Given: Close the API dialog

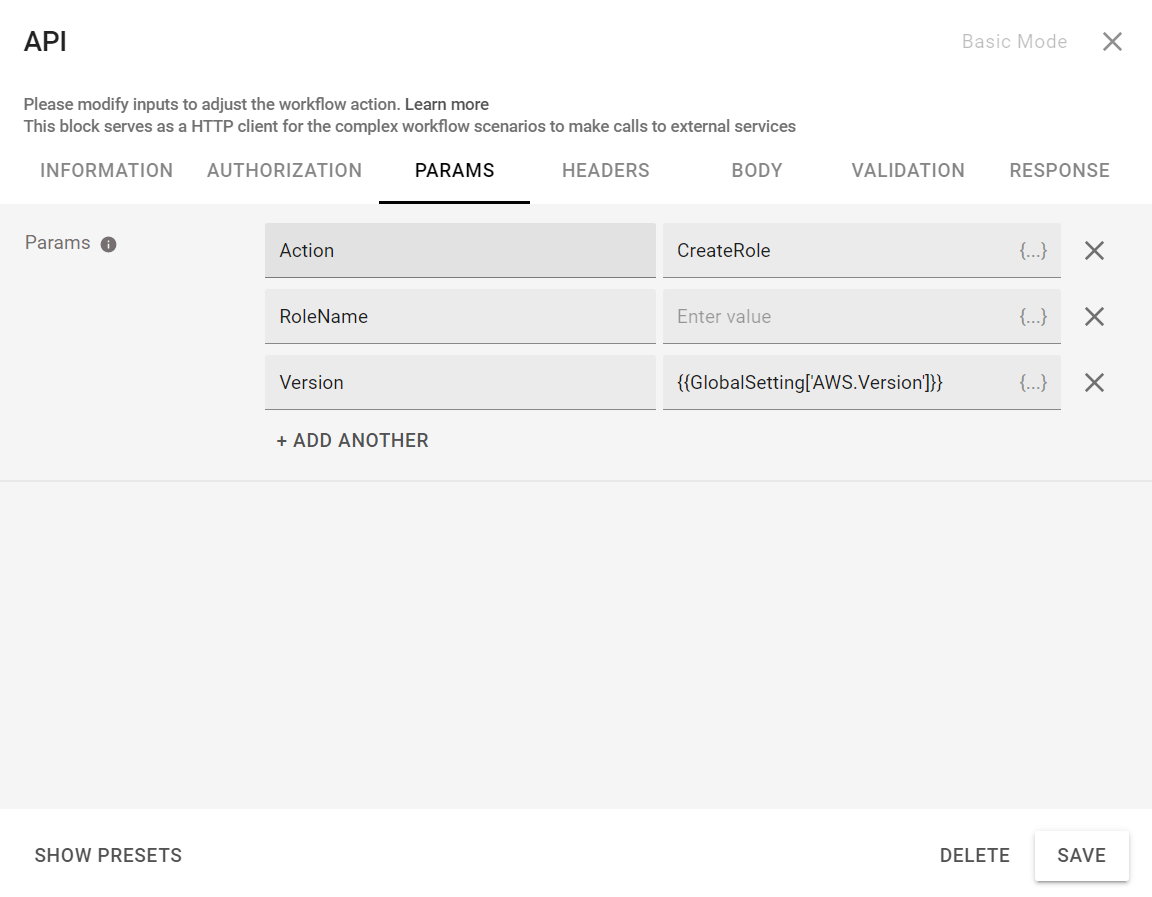Looking at the screenshot, I should coord(1112,42).
